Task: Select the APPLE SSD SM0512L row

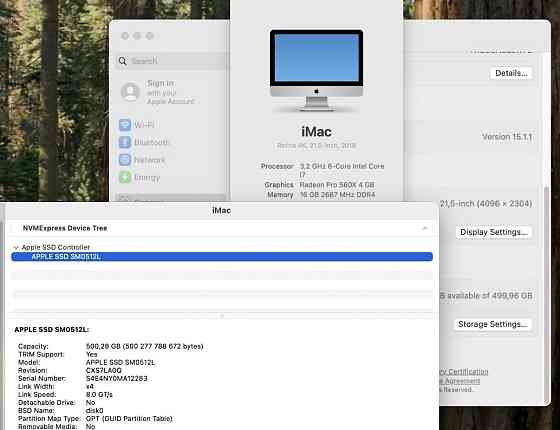Action: [222, 257]
